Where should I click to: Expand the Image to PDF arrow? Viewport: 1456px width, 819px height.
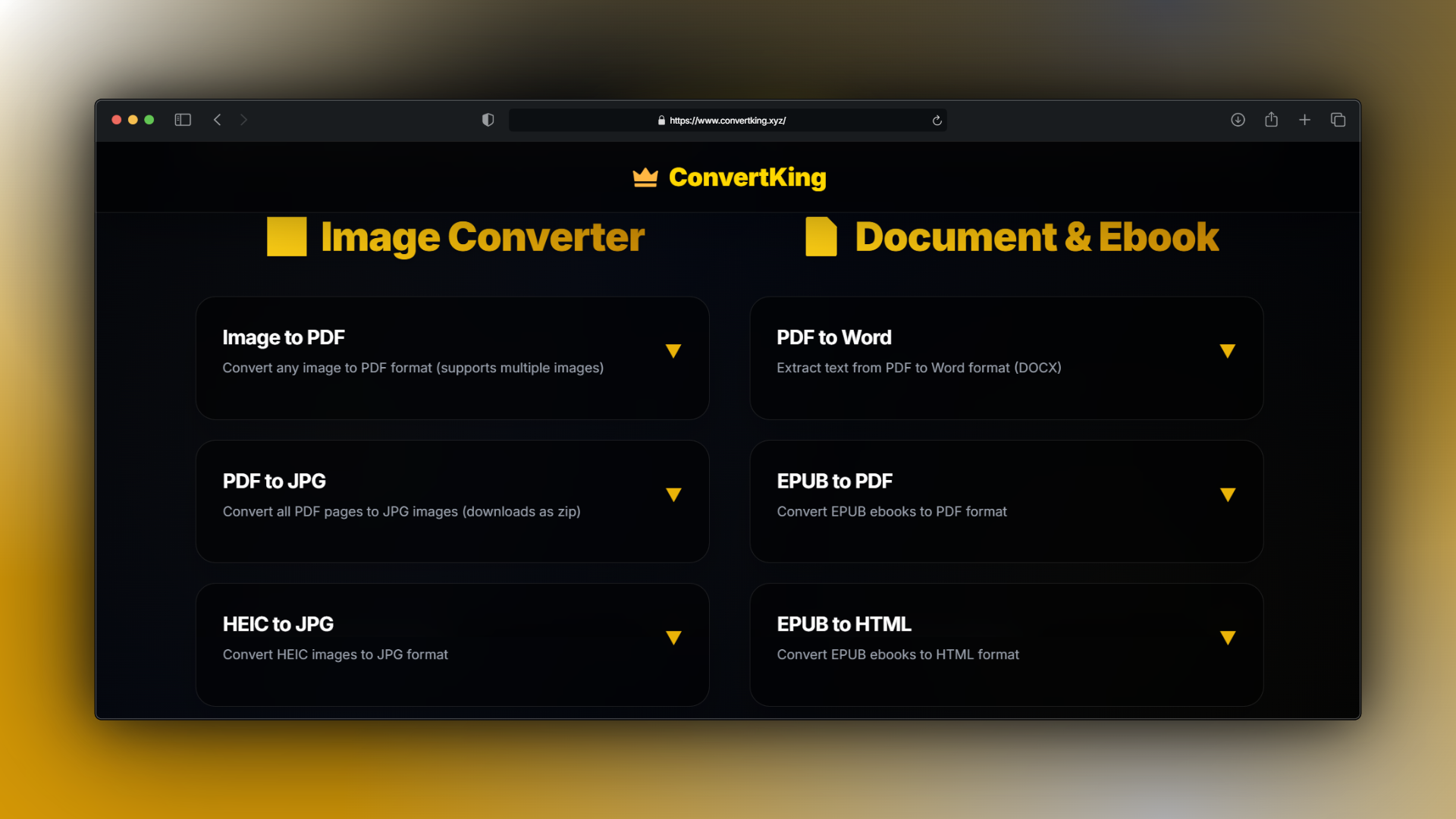click(673, 351)
